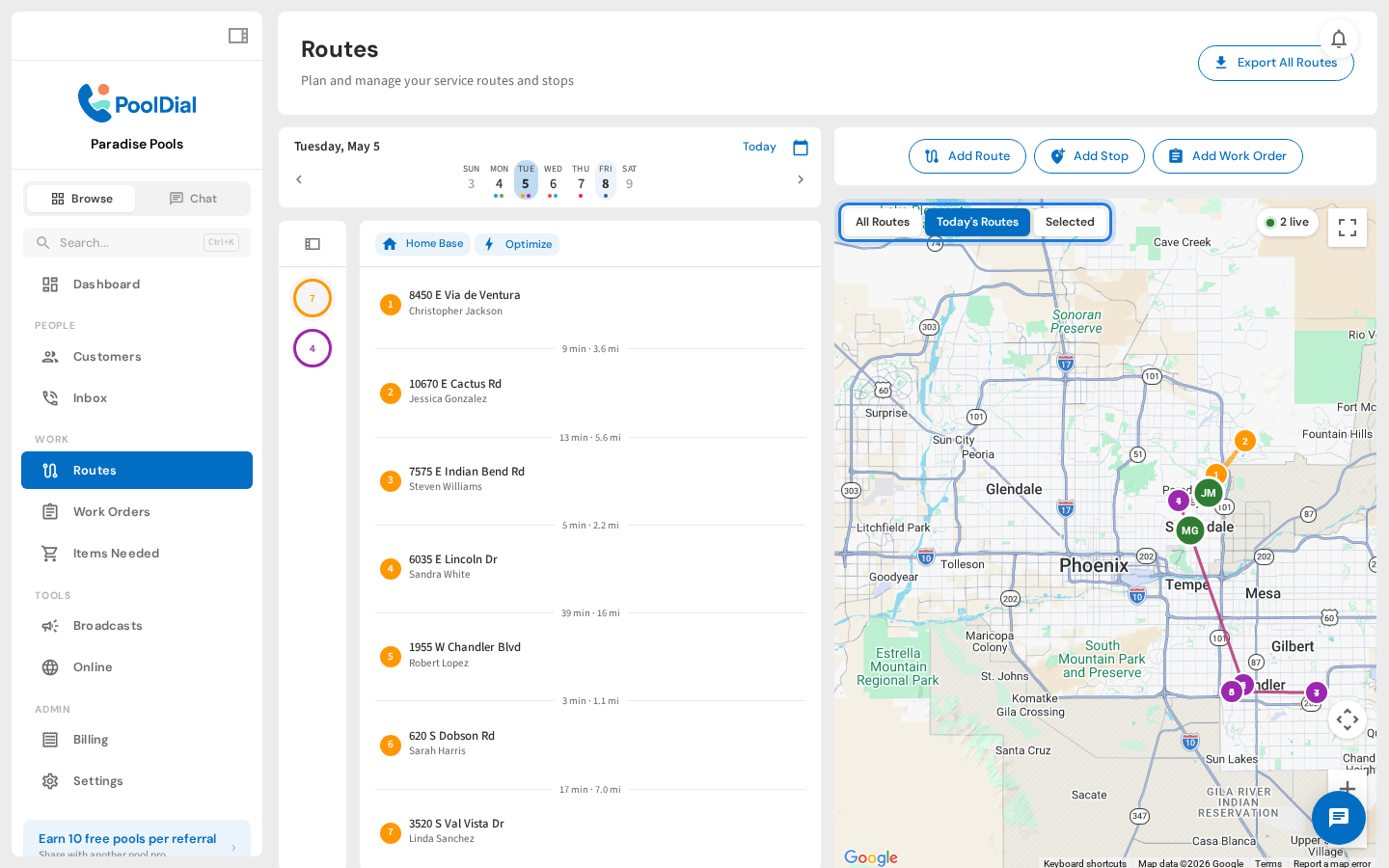Open Work Orders page

tap(137, 512)
